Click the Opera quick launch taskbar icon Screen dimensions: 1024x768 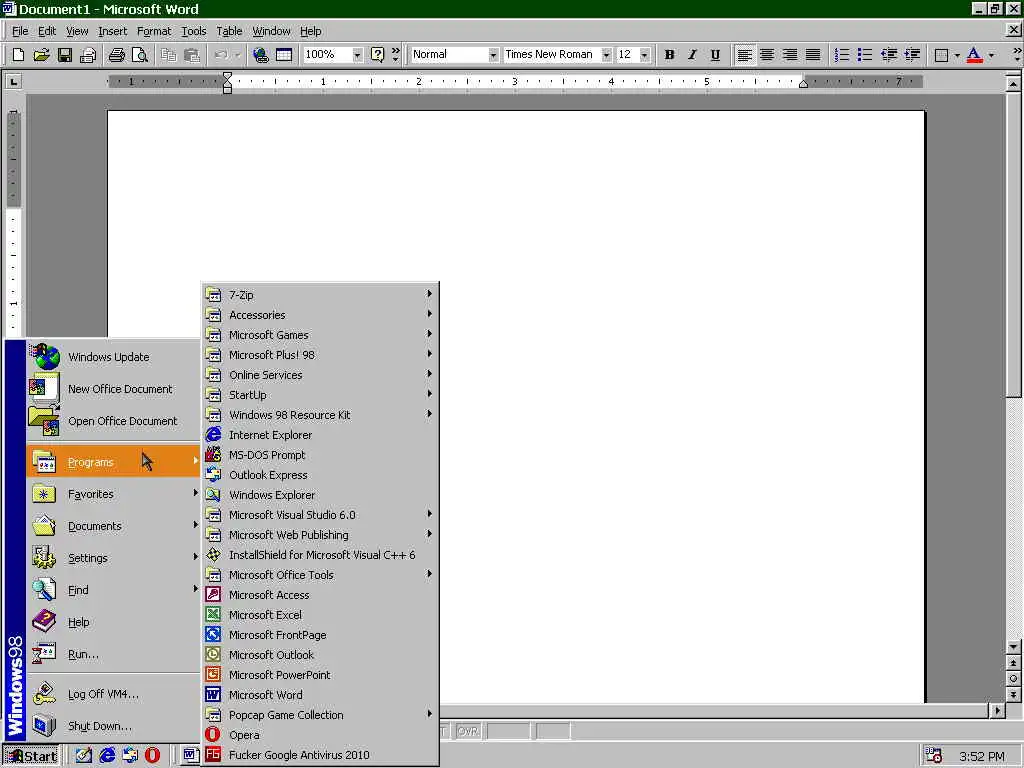[x=152, y=756]
